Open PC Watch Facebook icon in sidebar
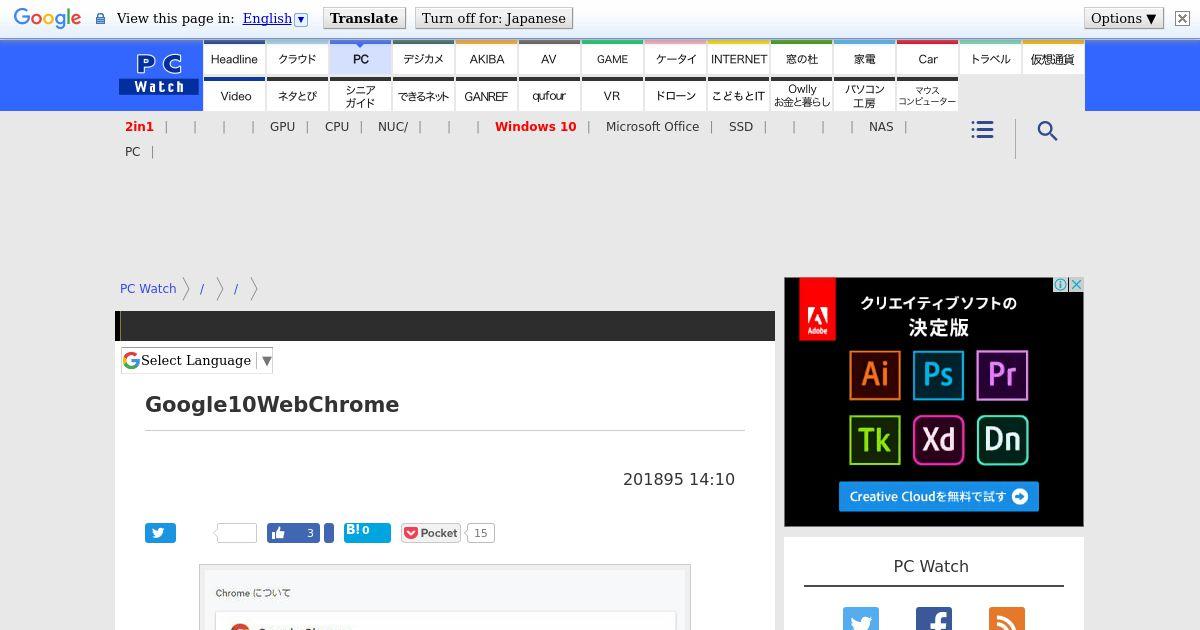The height and width of the screenshot is (630, 1200). tap(933, 619)
